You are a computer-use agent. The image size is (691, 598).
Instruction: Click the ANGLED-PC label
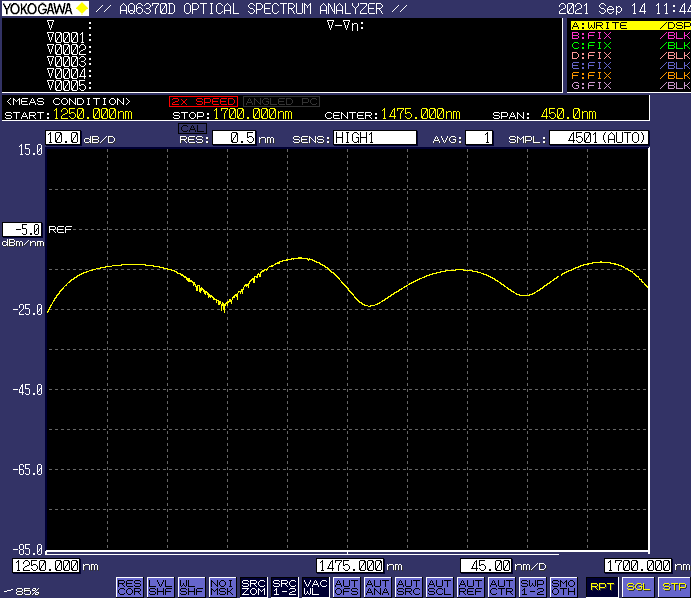pos(282,101)
